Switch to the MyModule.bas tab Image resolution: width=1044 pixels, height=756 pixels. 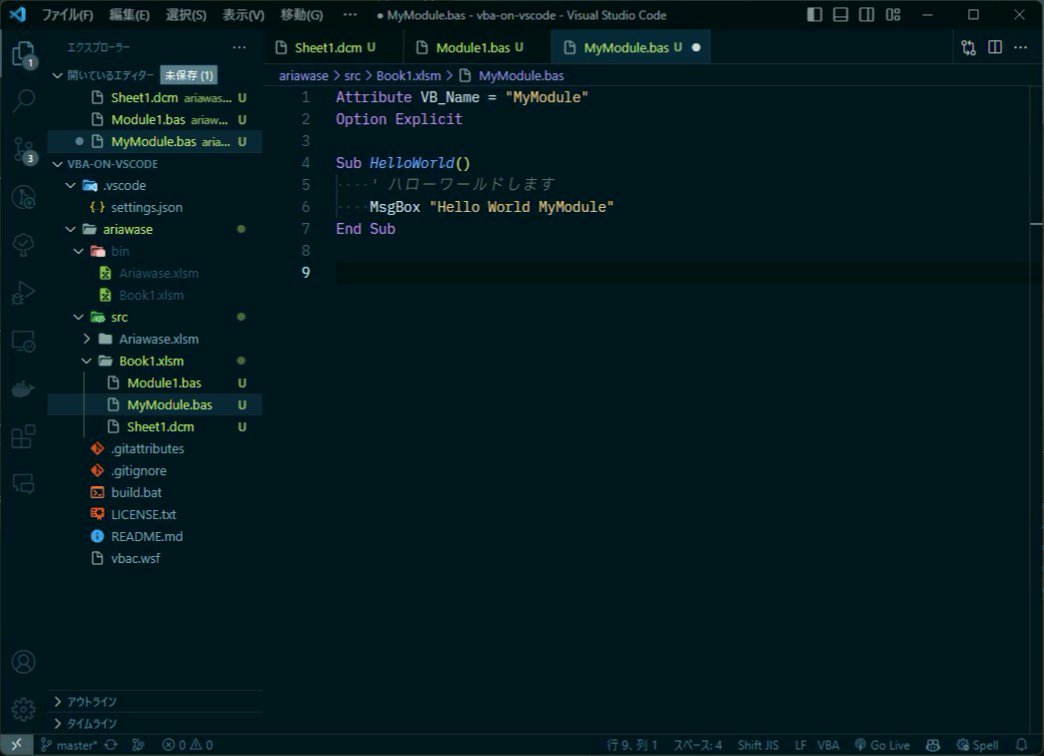click(x=631, y=47)
